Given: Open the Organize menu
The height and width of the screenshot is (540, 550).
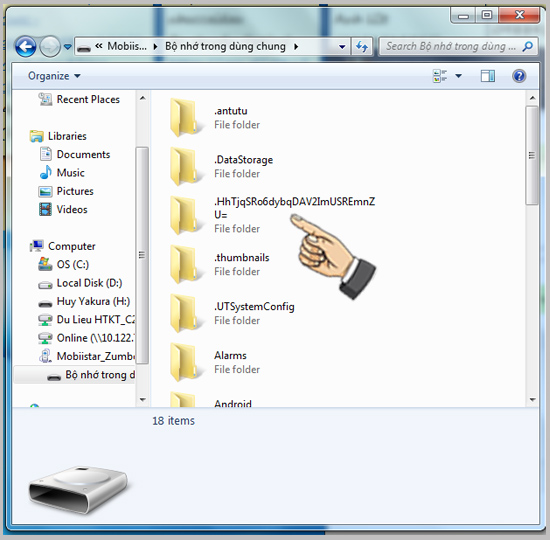Looking at the screenshot, I should 54,76.
